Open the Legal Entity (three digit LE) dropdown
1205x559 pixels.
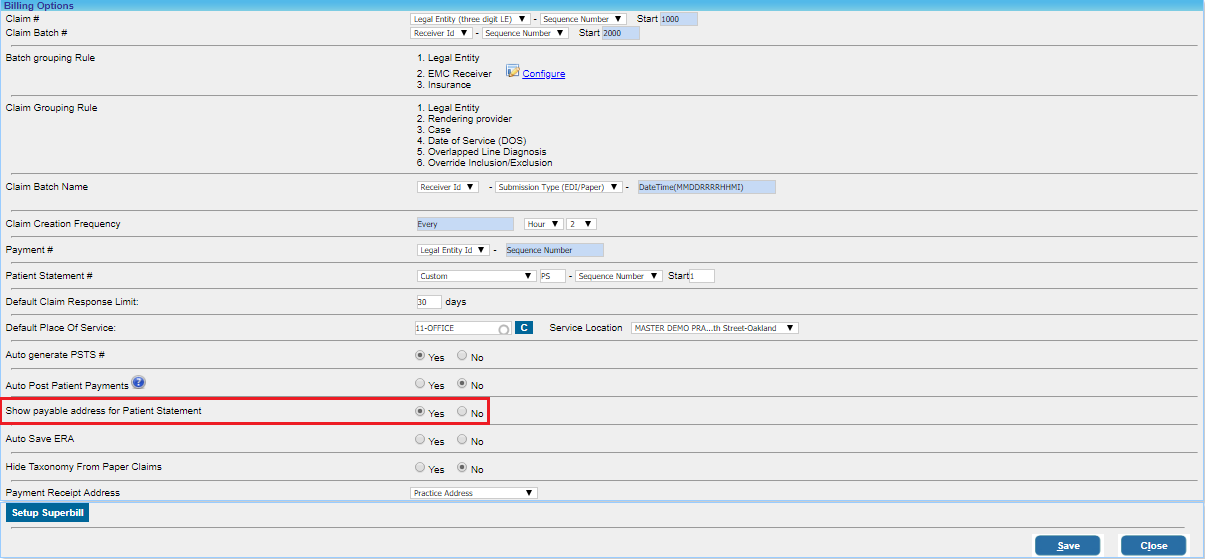[x=470, y=19]
